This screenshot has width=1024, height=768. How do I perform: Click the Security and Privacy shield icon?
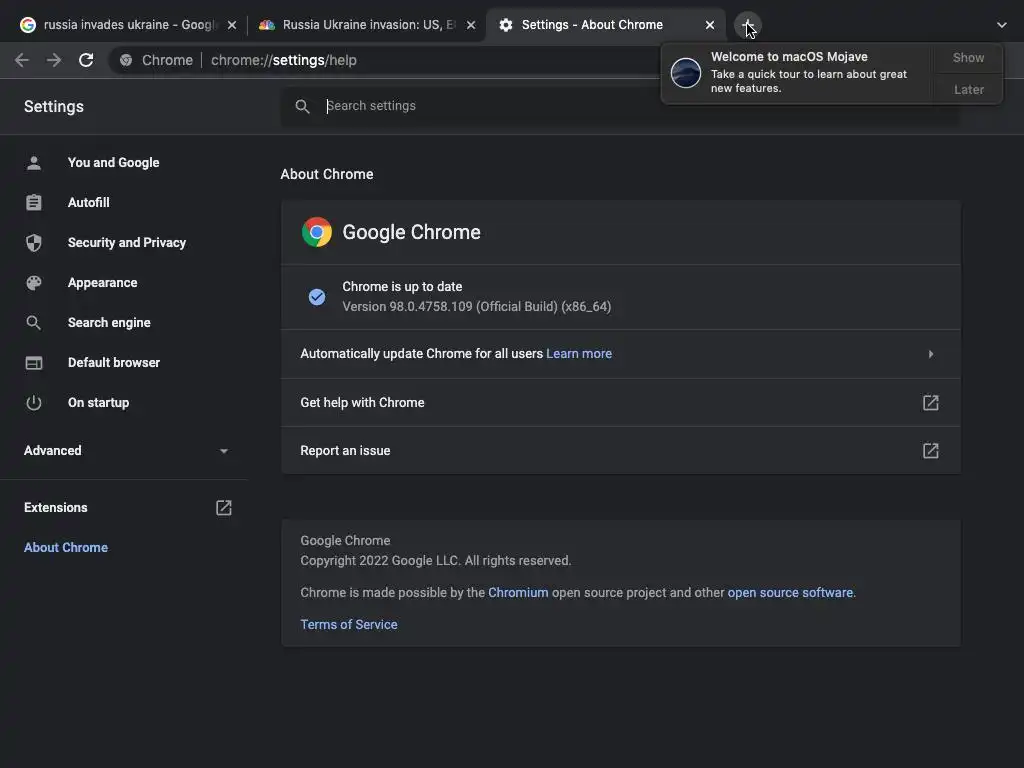coord(34,243)
